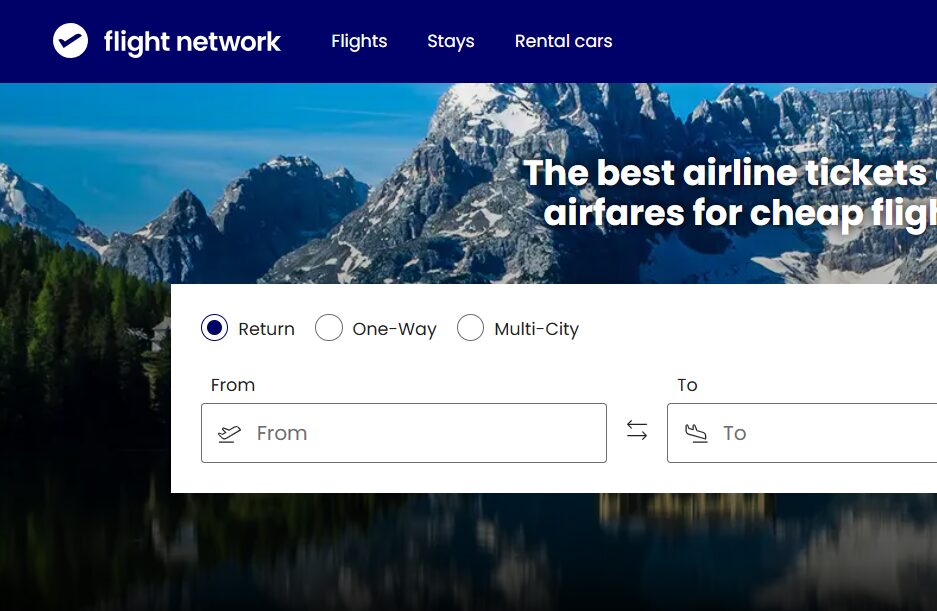Go to the Rental cars section

click(x=564, y=41)
